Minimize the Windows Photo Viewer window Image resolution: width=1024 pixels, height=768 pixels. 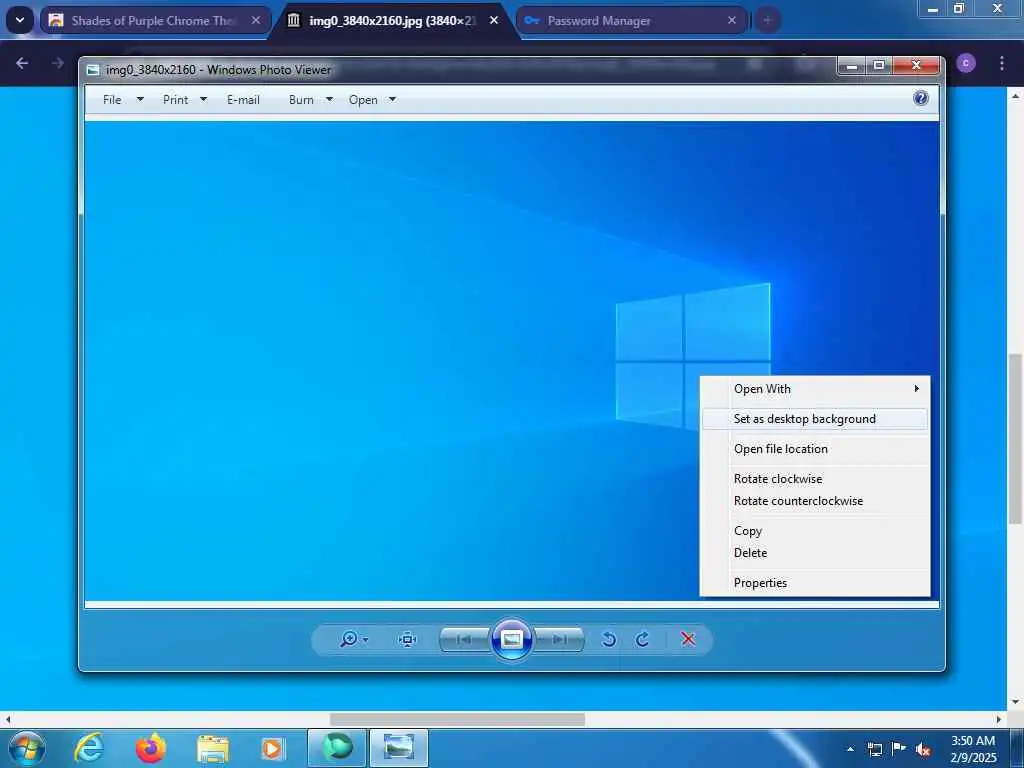852,65
